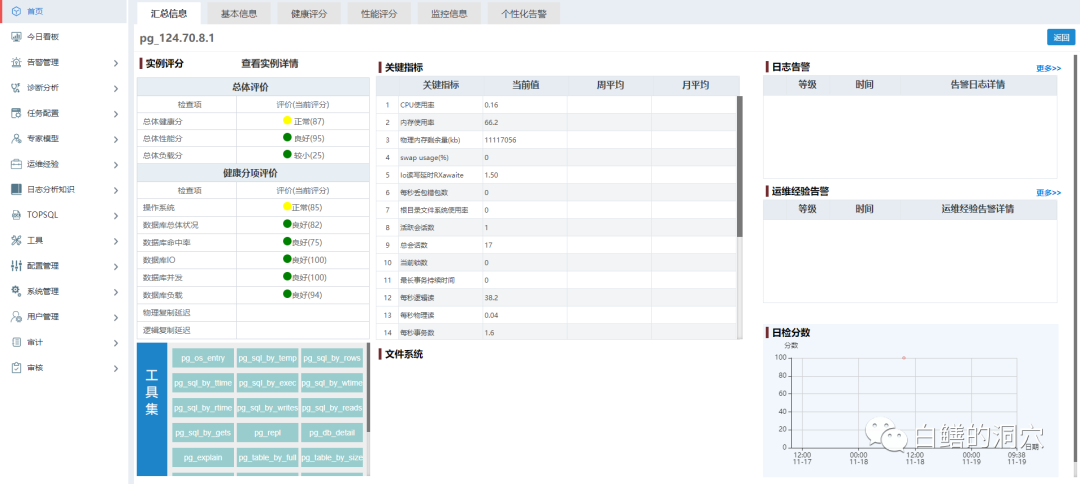Launch the pg_sql_by_rows tool

[x=332, y=358]
